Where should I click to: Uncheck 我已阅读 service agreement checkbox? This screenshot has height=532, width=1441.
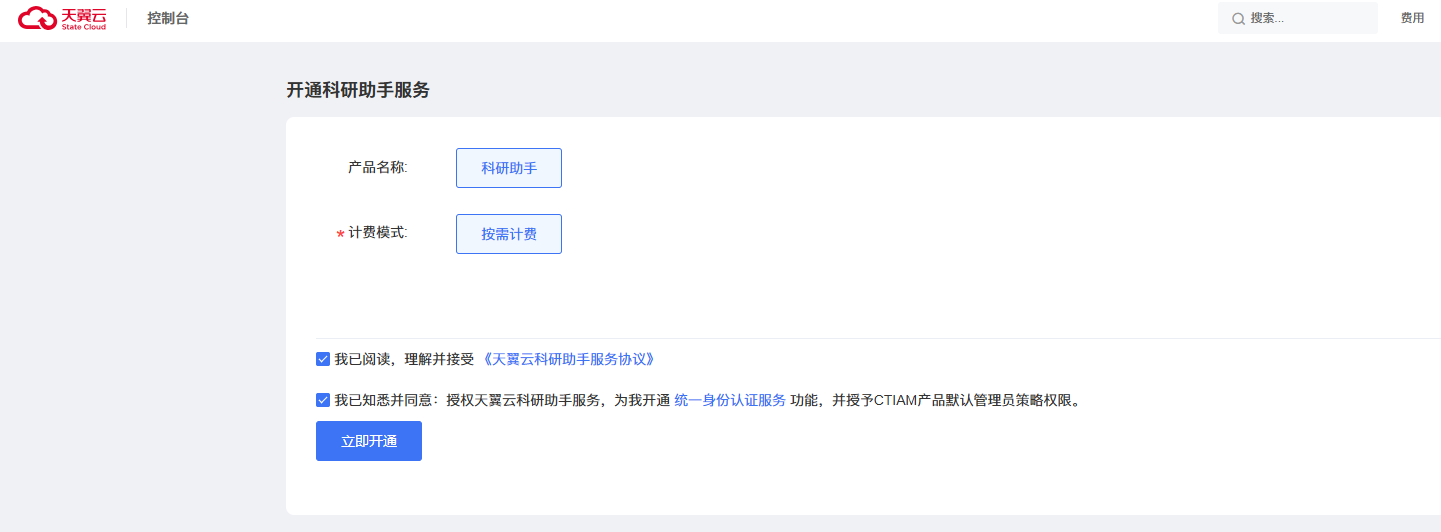click(323, 359)
